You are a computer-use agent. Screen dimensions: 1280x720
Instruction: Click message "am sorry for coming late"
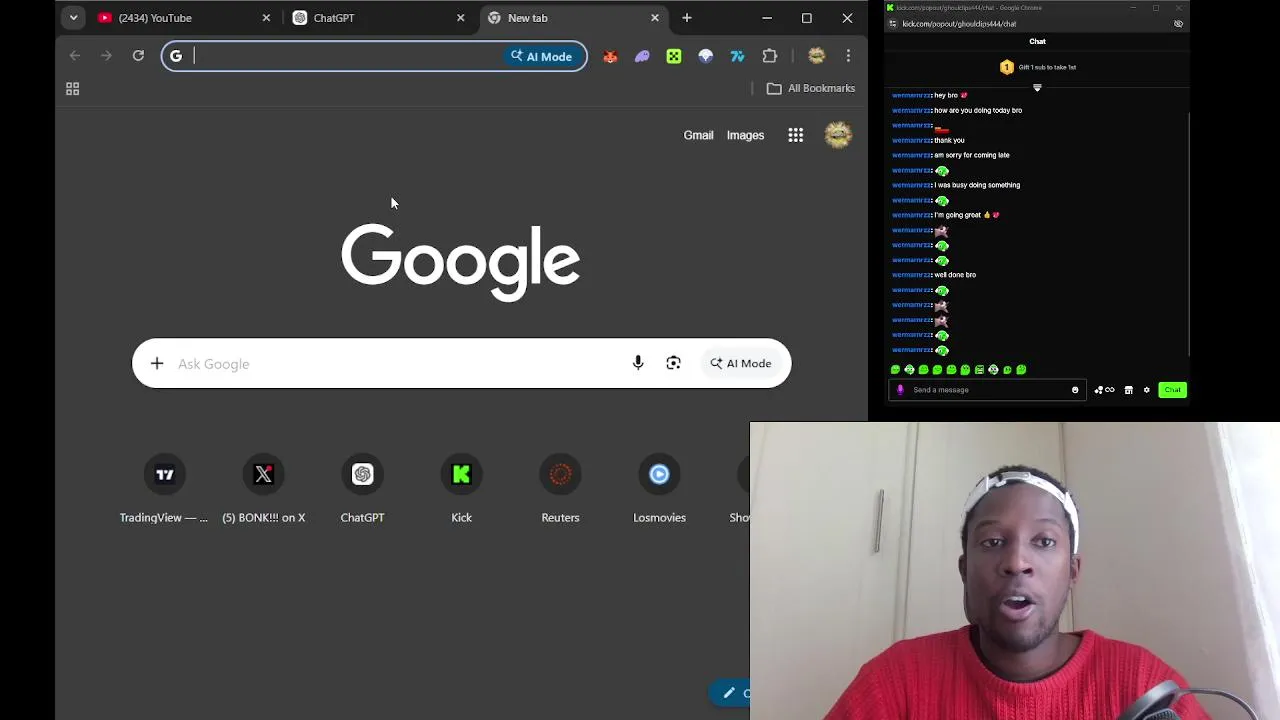point(972,155)
